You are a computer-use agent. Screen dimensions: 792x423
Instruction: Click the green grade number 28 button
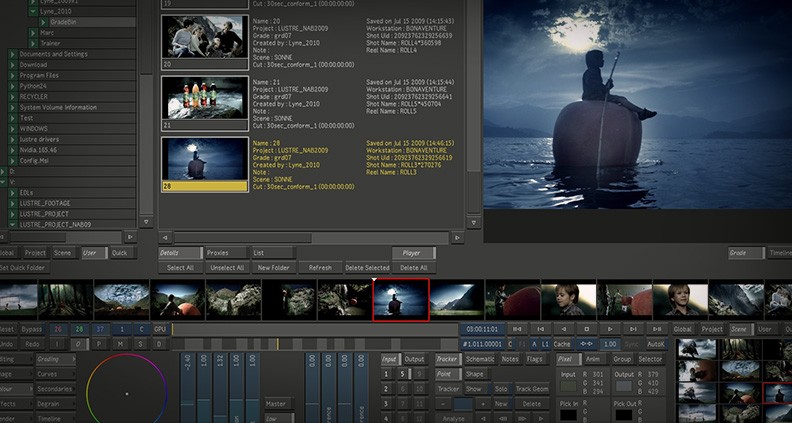(79, 329)
